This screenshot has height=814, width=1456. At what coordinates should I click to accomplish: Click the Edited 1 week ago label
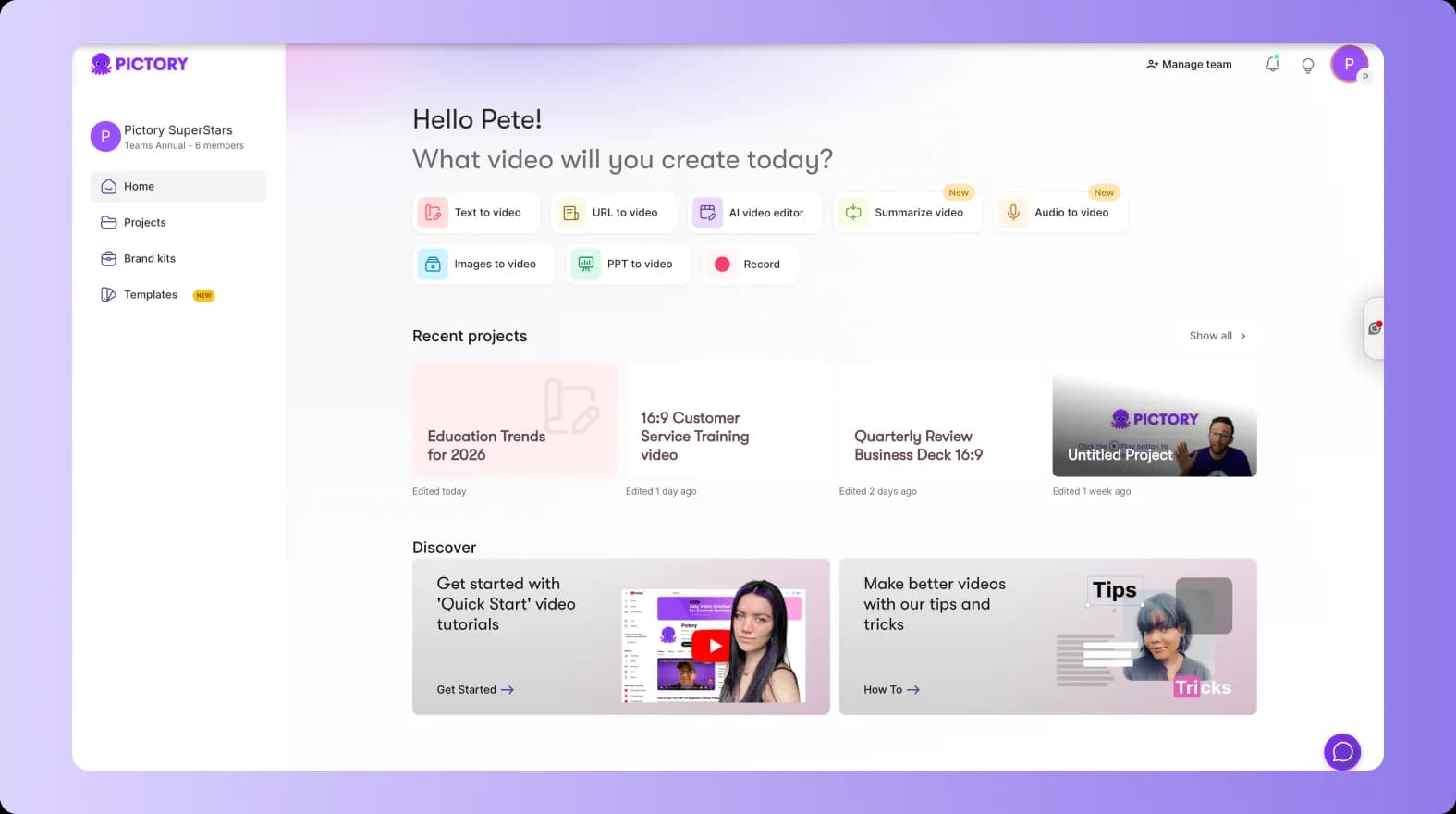pos(1092,491)
